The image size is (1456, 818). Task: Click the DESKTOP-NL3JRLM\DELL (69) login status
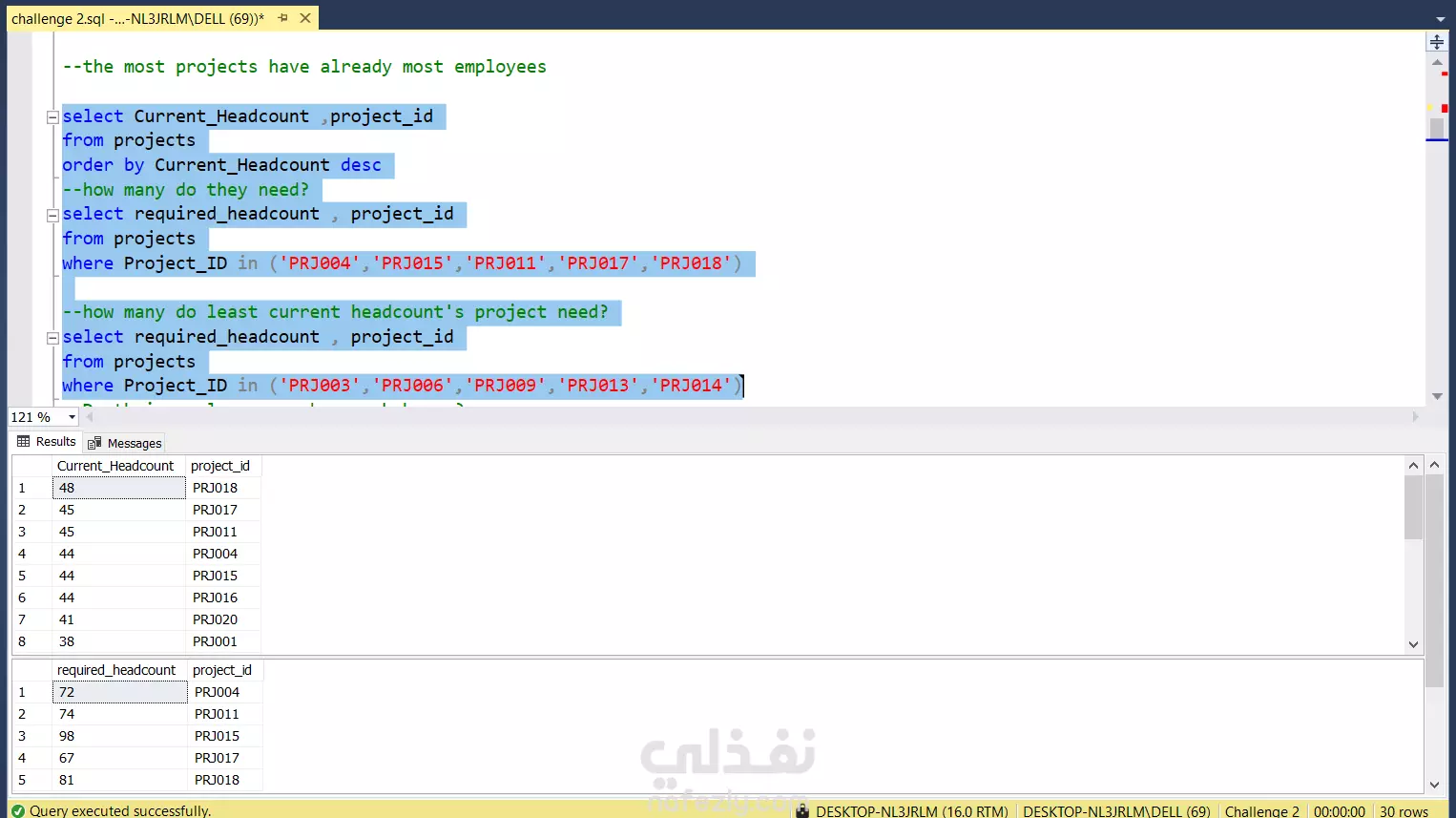coord(1116,811)
